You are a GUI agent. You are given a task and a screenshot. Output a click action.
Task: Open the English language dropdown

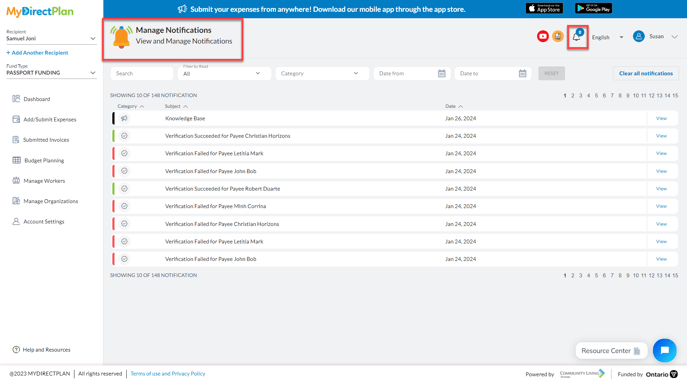tap(607, 37)
